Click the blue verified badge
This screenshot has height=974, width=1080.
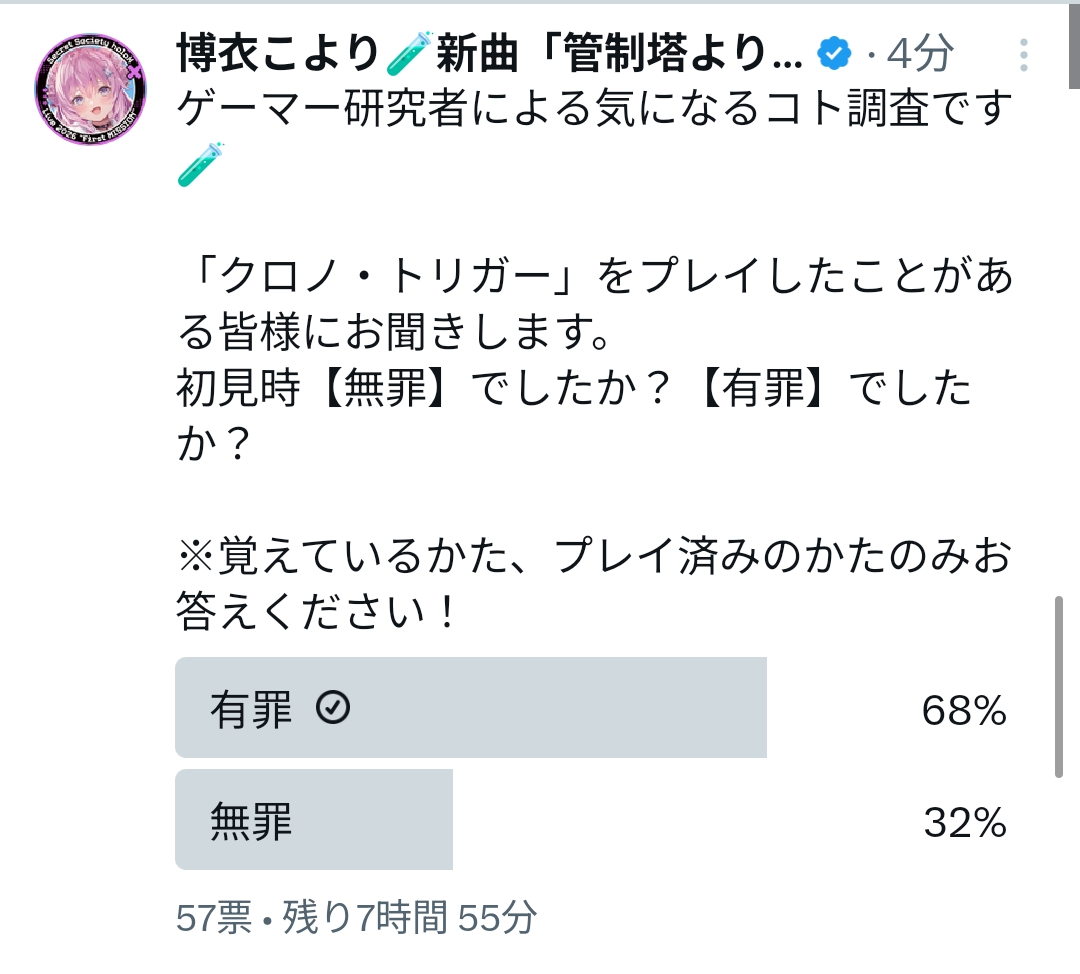833,54
